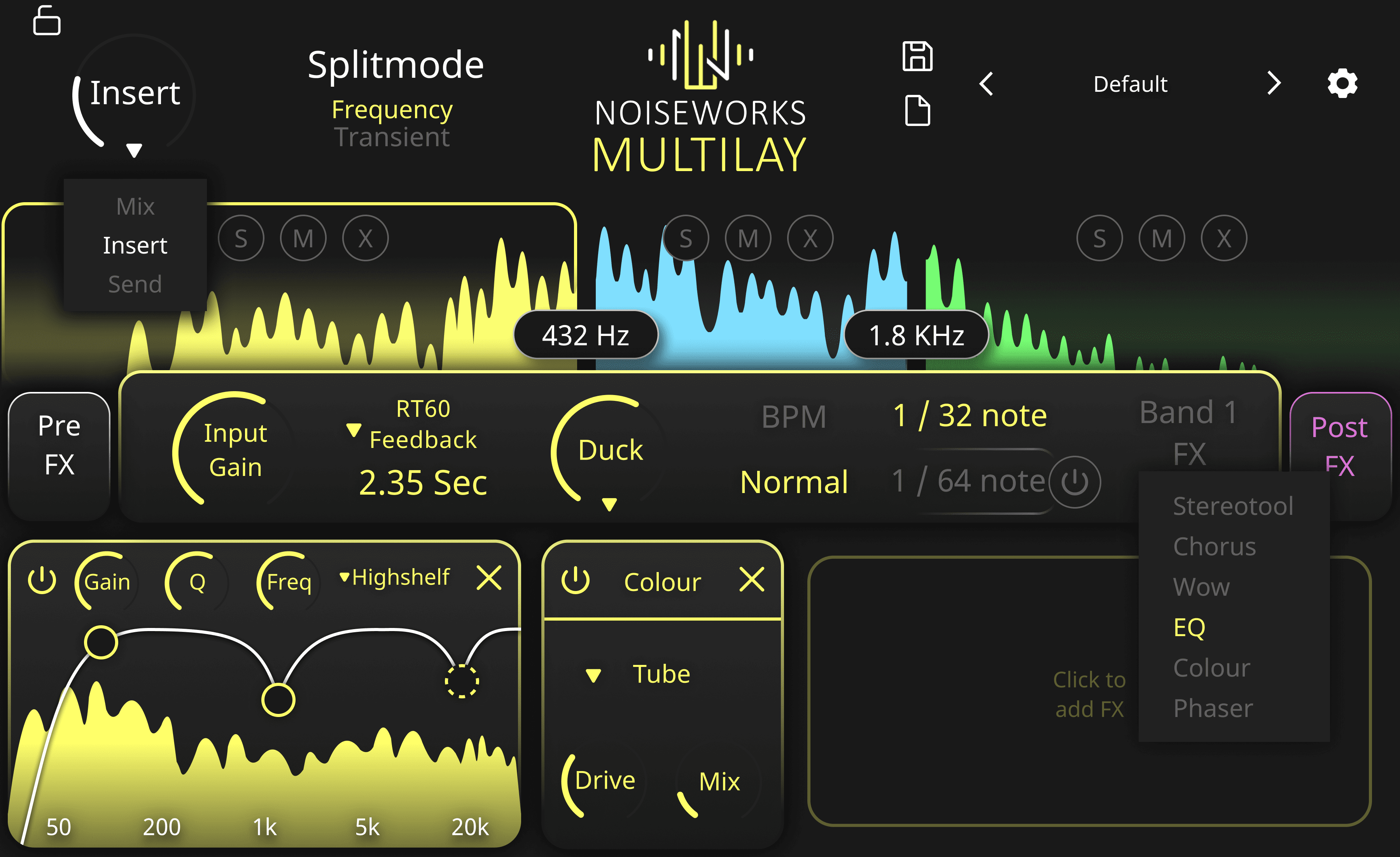Open the Default preset selector
The image size is (1400, 857).
1130,84
